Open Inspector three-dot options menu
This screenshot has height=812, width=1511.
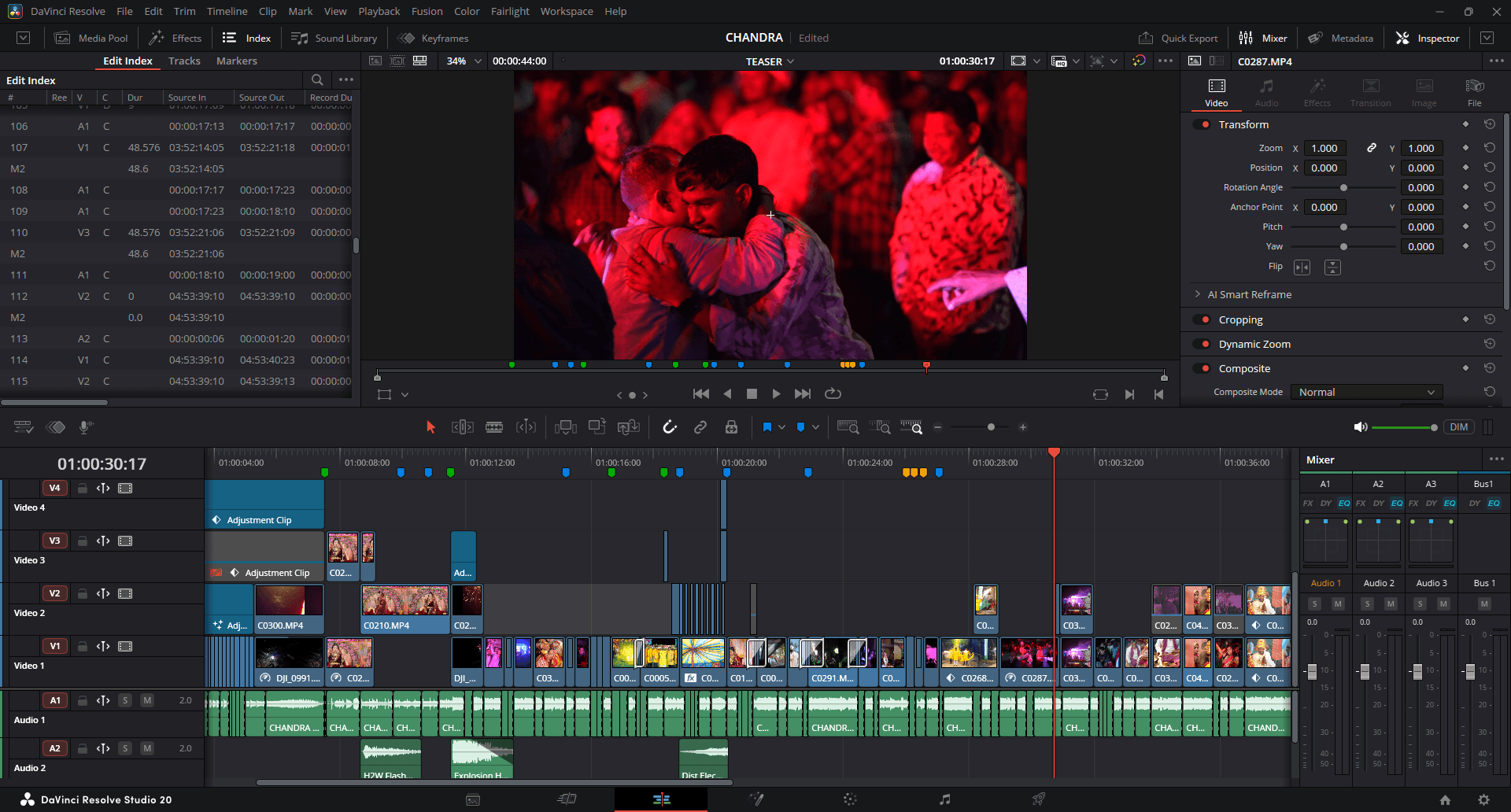pyautogui.click(x=1496, y=61)
